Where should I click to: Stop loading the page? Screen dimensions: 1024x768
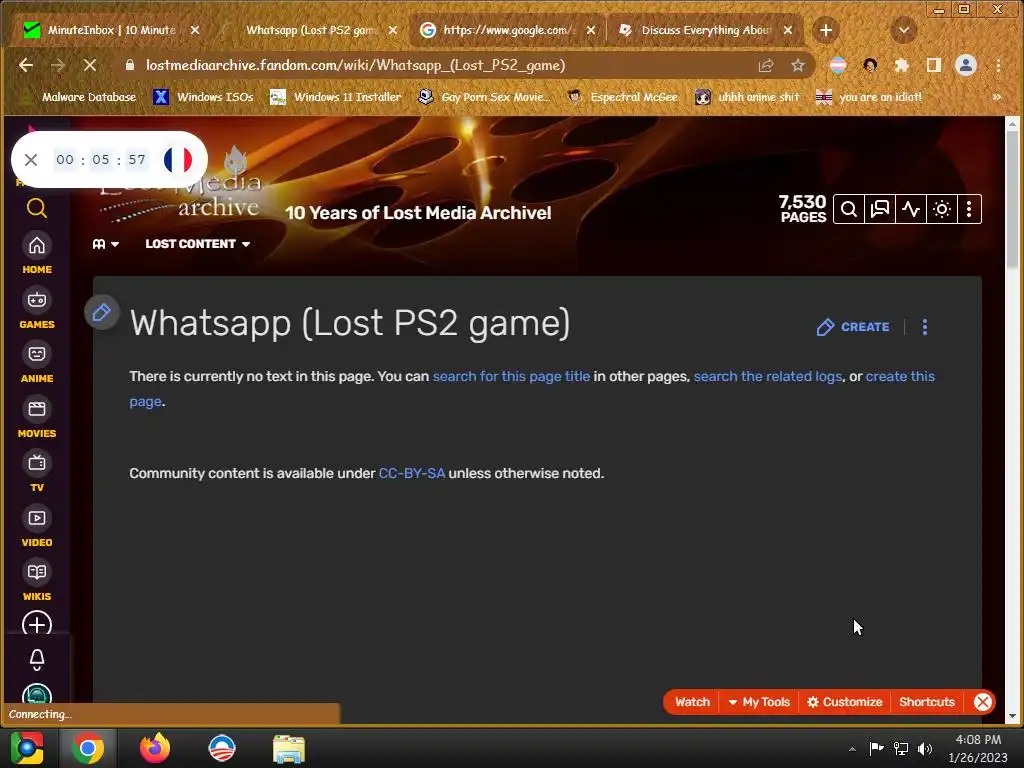[89, 65]
